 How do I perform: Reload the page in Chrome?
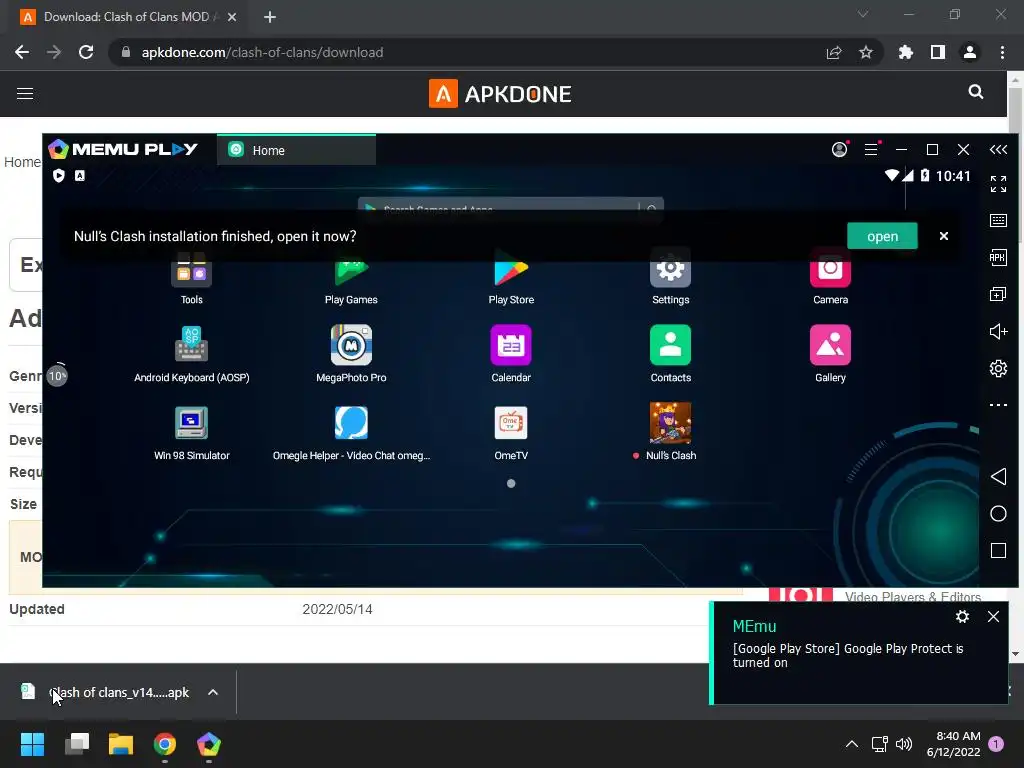click(86, 52)
